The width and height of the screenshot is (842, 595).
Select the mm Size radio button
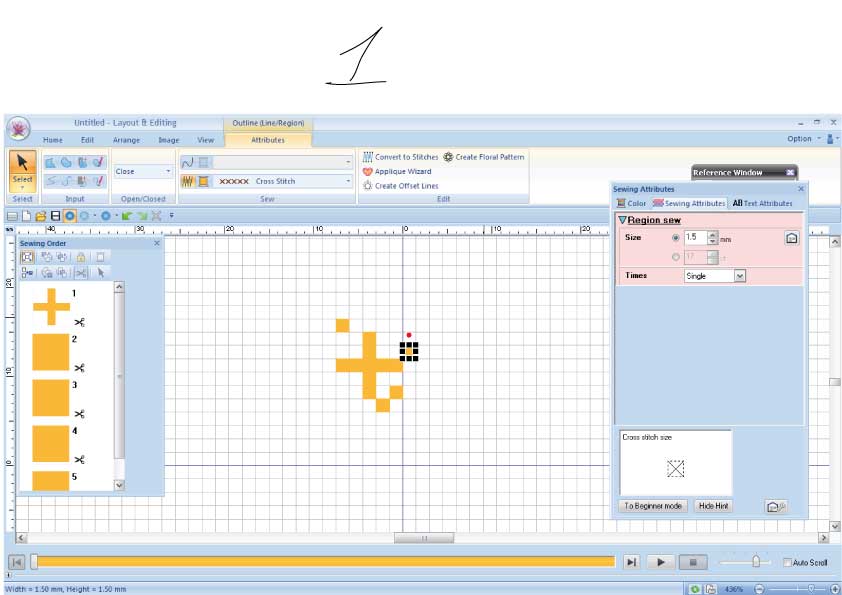[676, 237]
